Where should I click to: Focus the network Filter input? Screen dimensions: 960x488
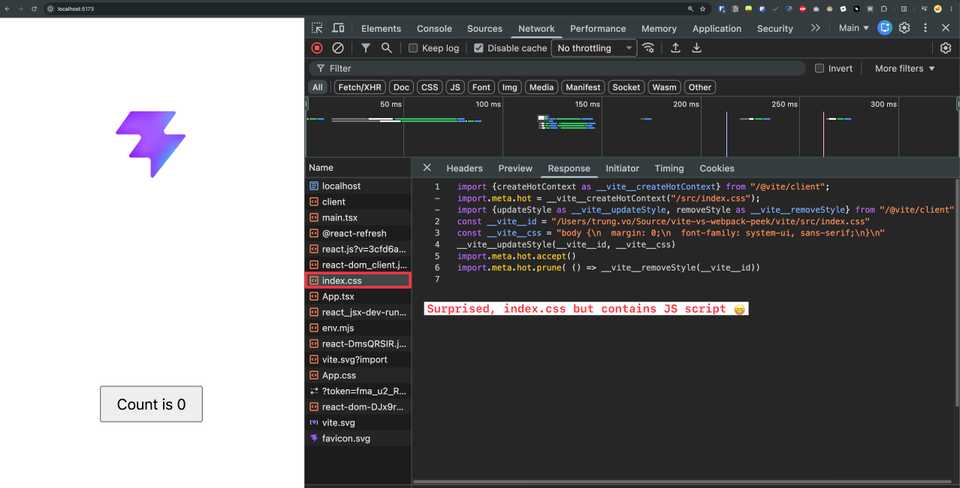pyautogui.click(x=557, y=69)
